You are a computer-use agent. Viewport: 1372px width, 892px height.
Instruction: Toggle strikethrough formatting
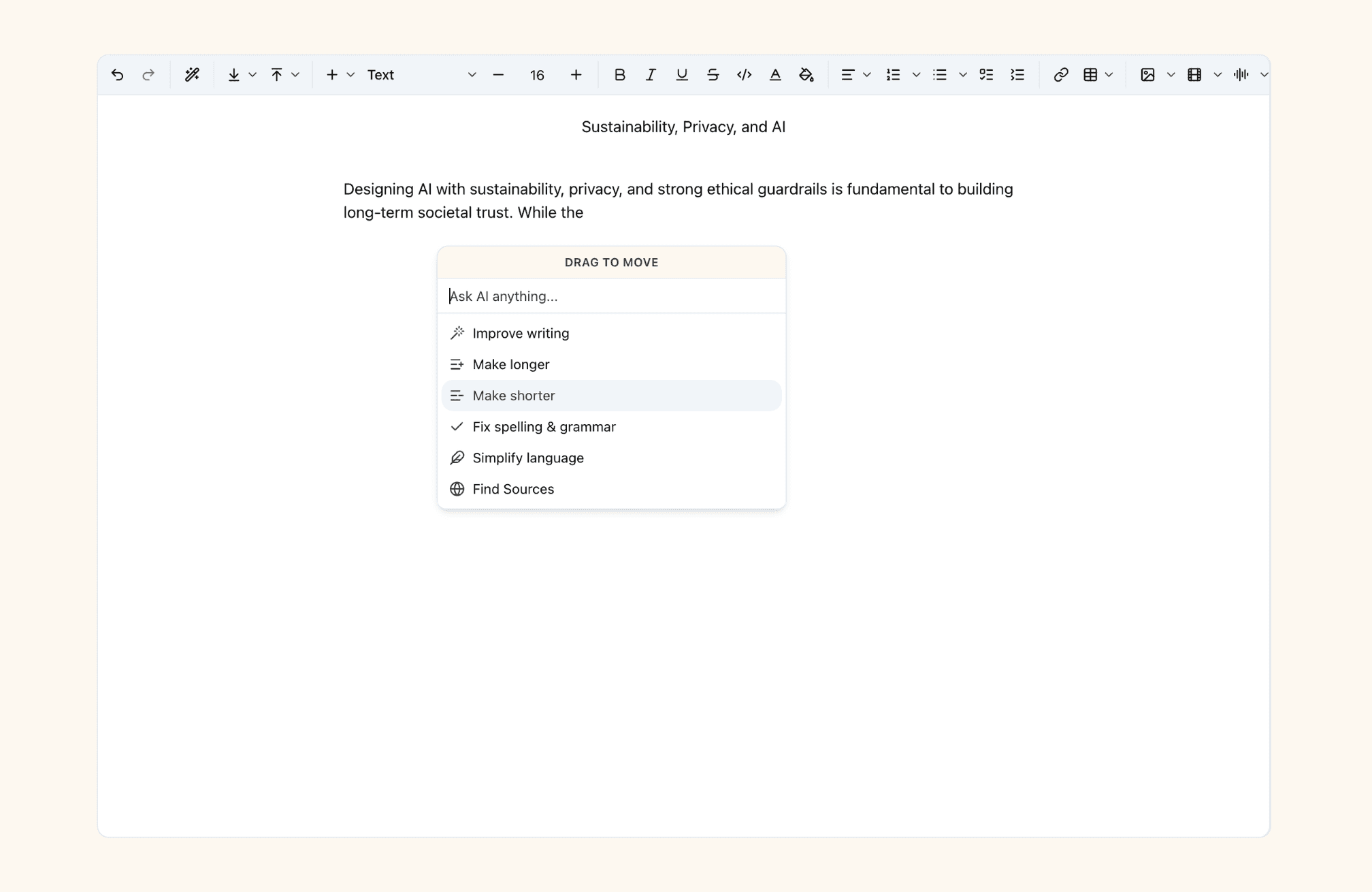click(713, 75)
